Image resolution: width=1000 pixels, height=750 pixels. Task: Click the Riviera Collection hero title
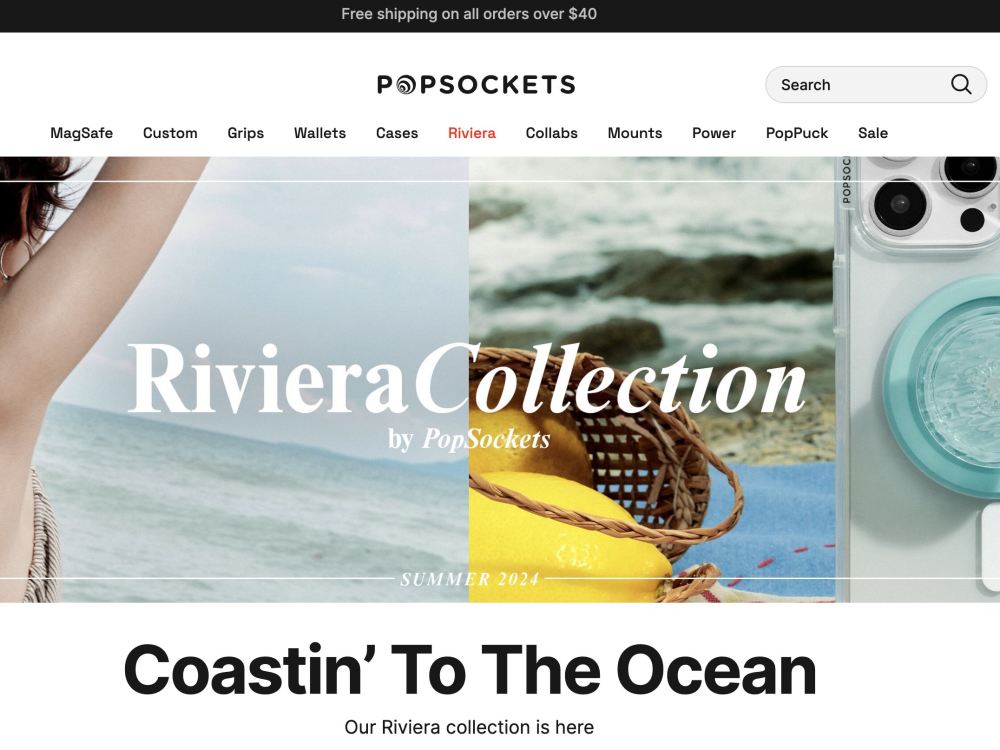click(x=467, y=379)
